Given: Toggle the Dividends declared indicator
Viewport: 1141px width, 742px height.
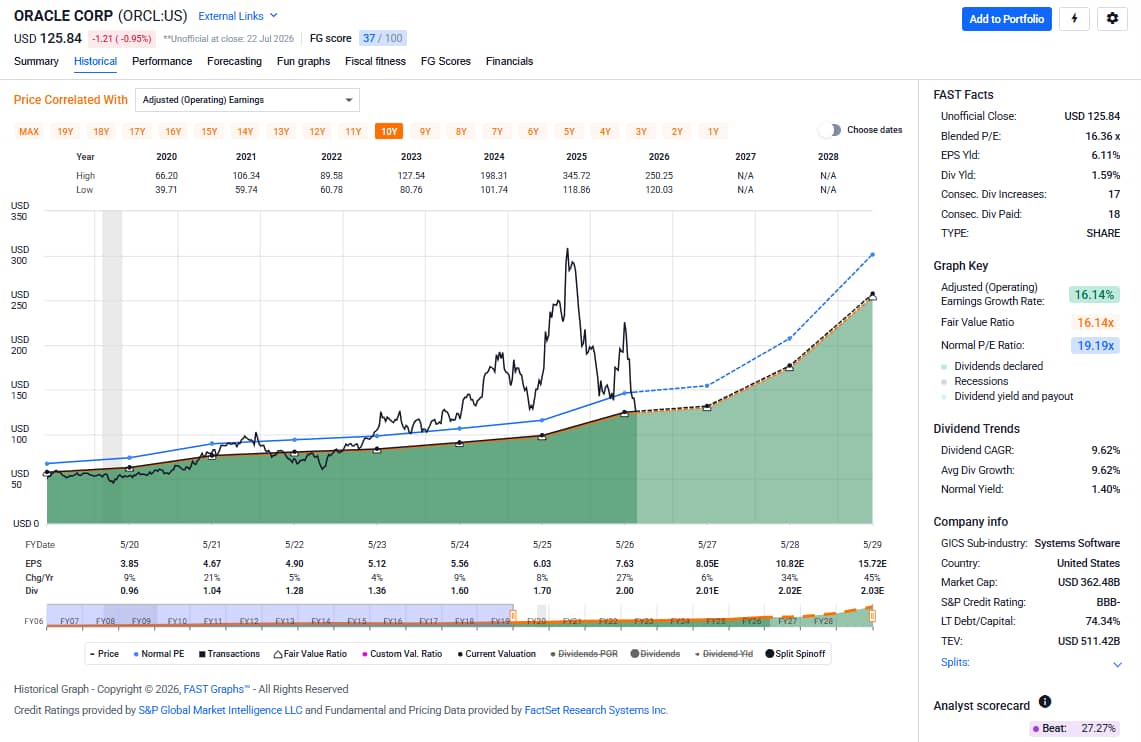Looking at the screenshot, I should coord(944,367).
